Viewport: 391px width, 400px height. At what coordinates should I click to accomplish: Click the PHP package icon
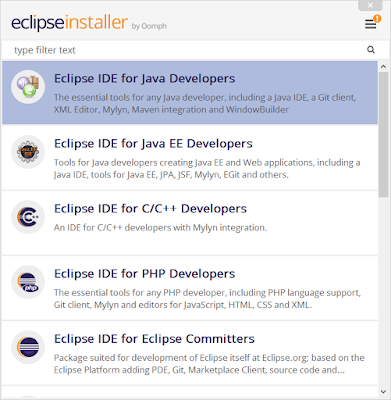click(28, 282)
